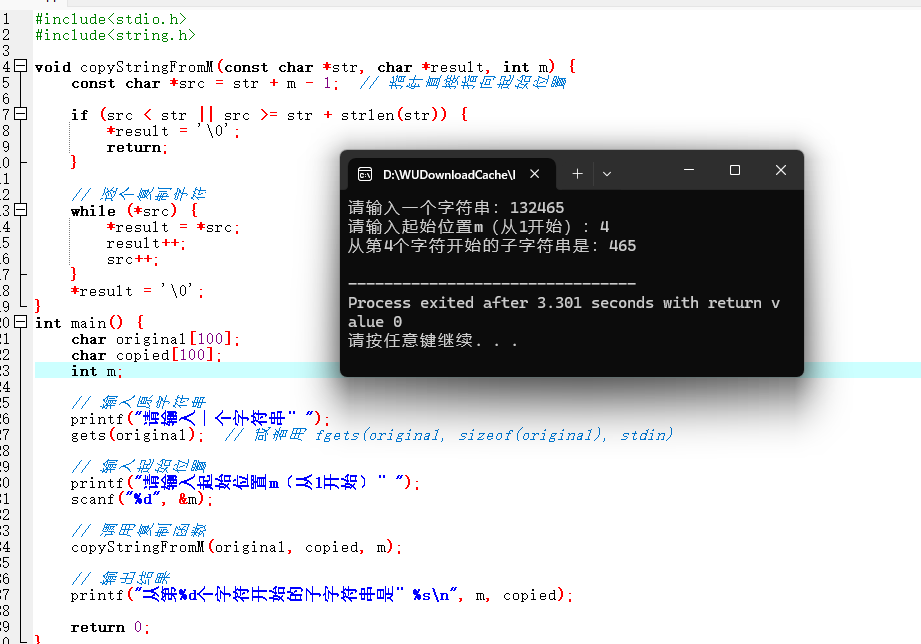Click the '*result = *src;' line
Viewport: 921px width, 644px height.
click(x=173, y=227)
